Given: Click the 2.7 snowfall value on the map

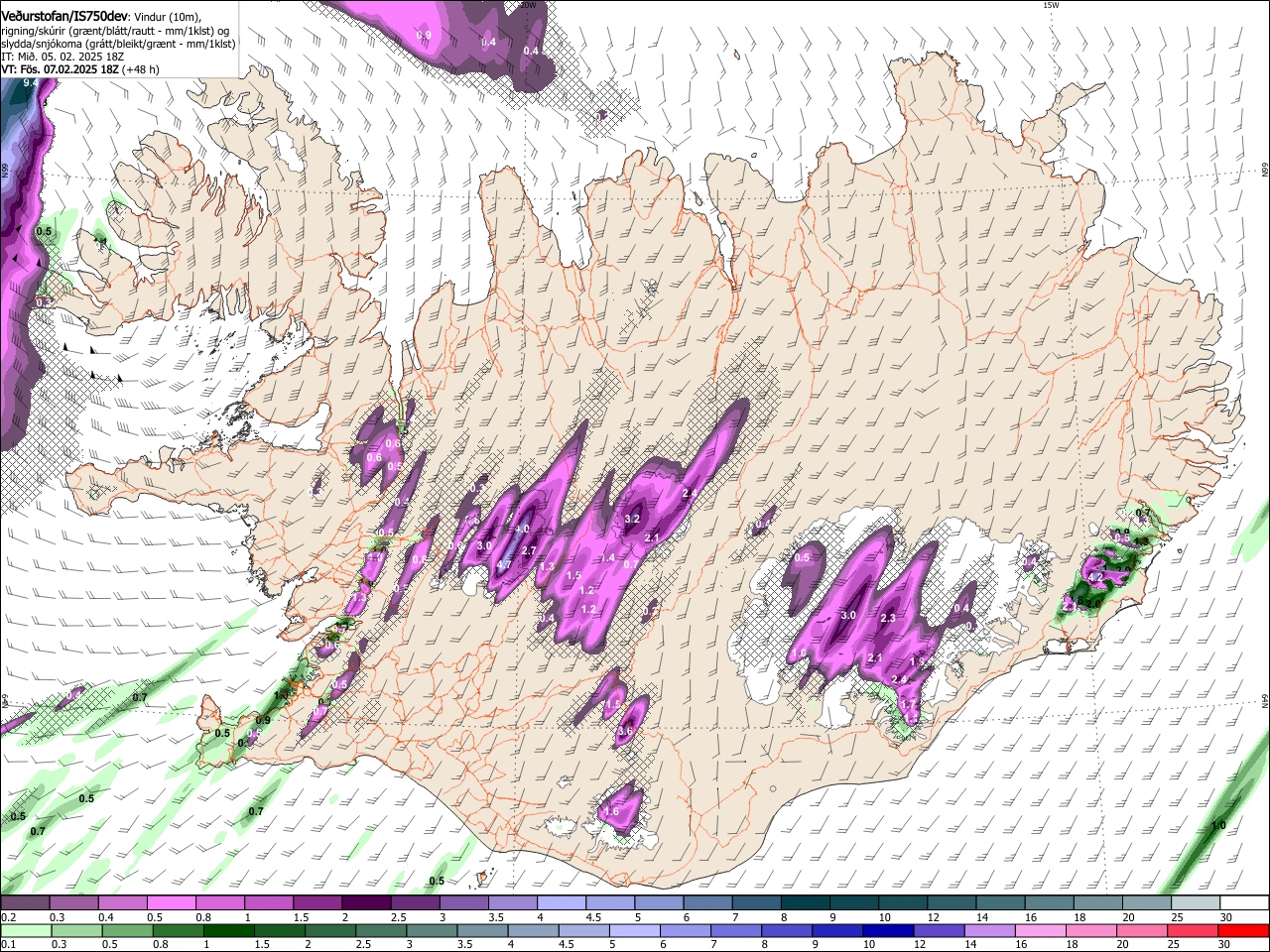Looking at the screenshot, I should [x=529, y=550].
